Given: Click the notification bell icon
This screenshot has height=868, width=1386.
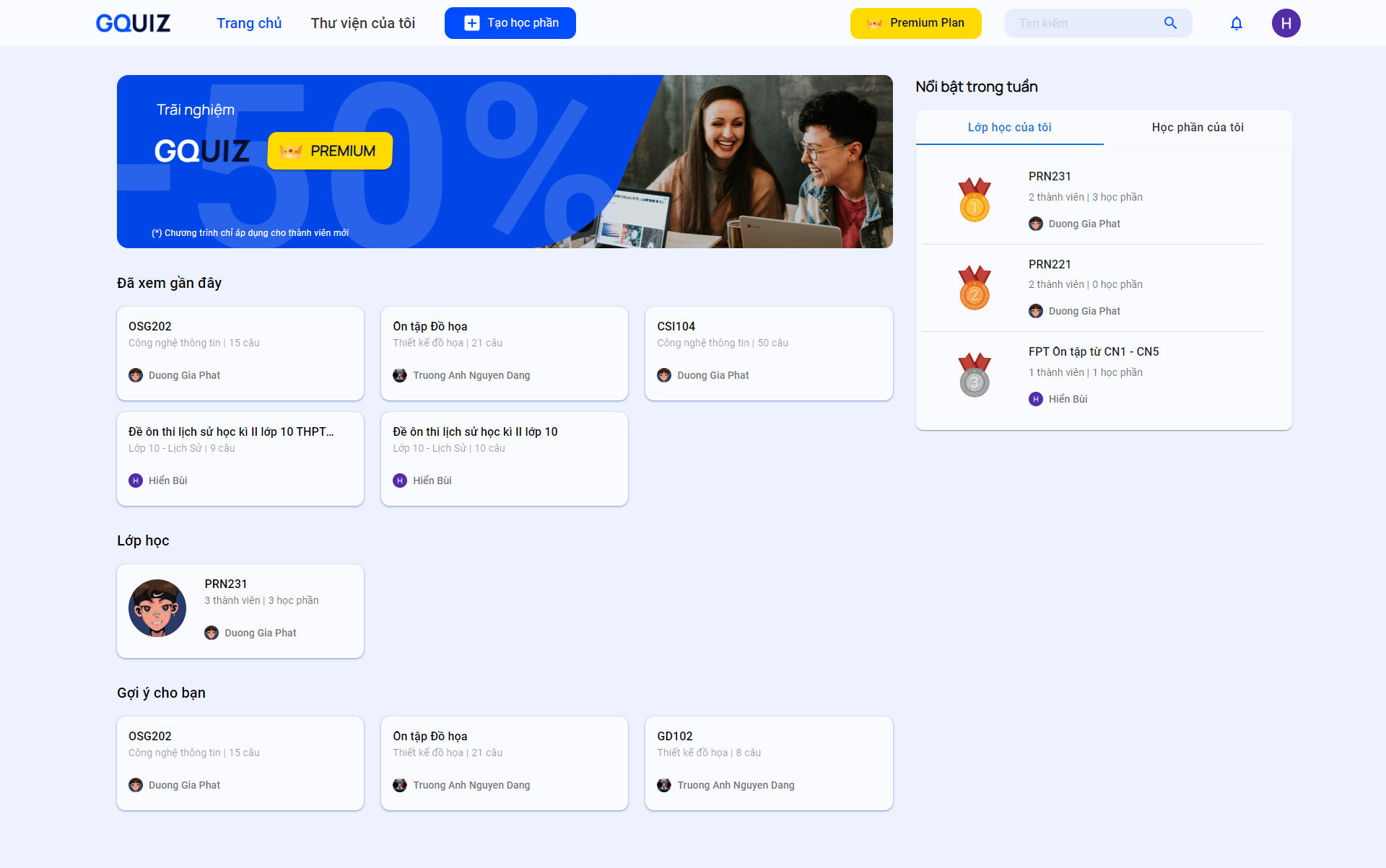Looking at the screenshot, I should [1236, 23].
